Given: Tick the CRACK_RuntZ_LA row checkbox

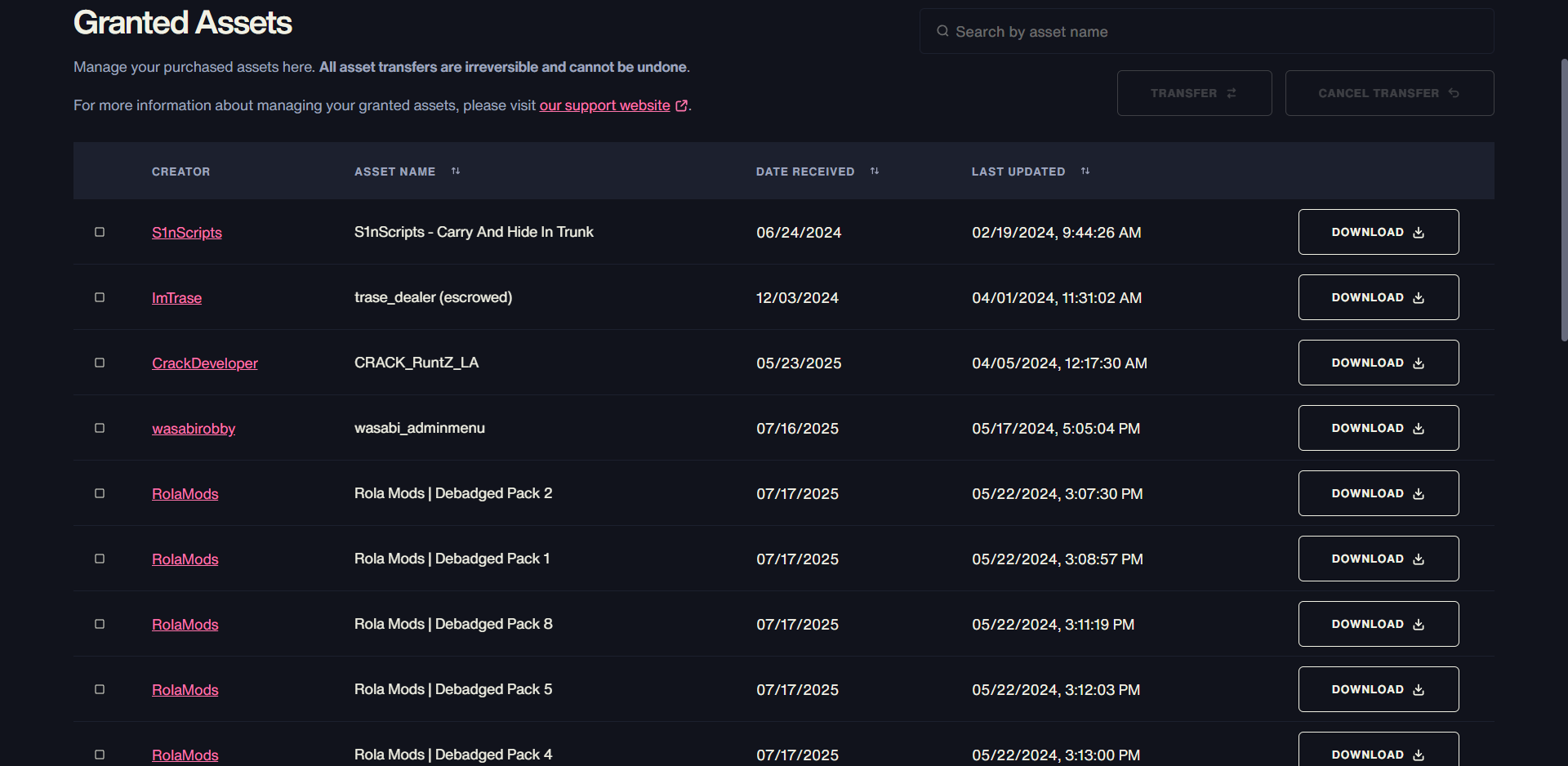Looking at the screenshot, I should pyautogui.click(x=100, y=363).
